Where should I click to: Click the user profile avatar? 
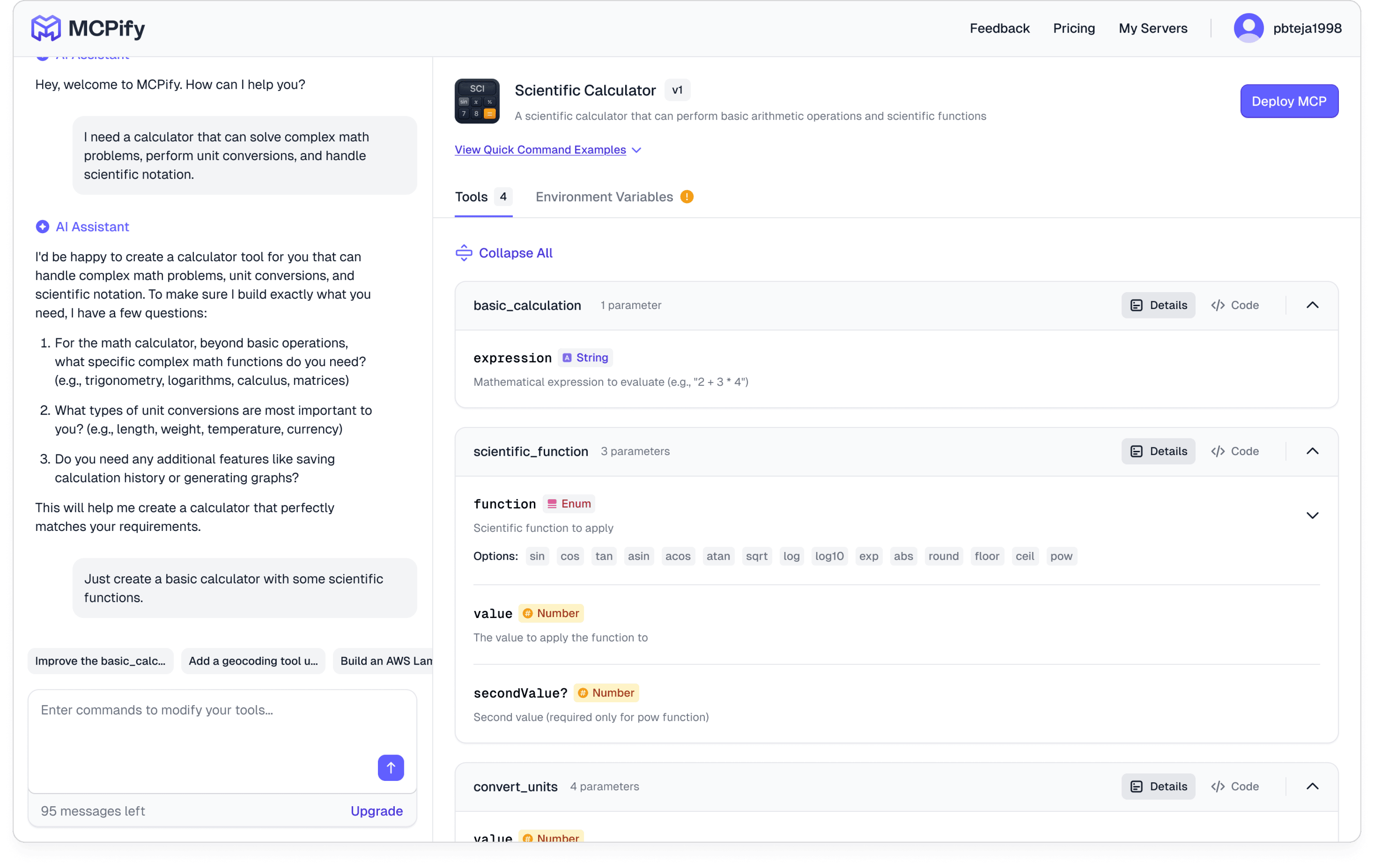(x=1248, y=28)
